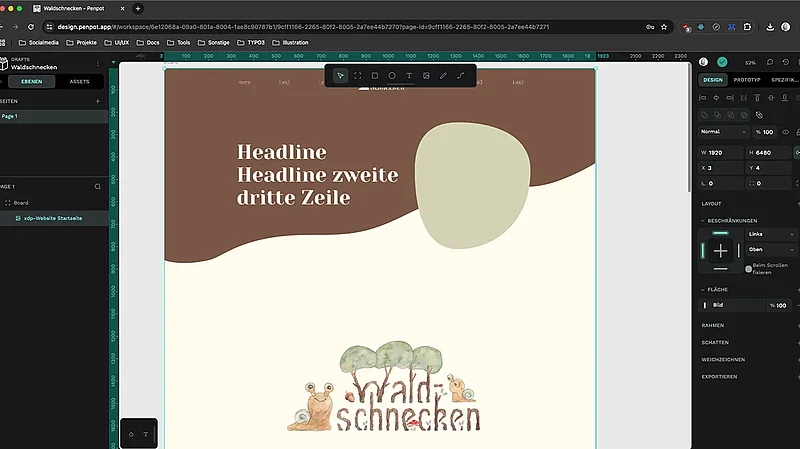This screenshot has width=800, height=449.
Task: Switch to the Assets tab
Action: [79, 81]
